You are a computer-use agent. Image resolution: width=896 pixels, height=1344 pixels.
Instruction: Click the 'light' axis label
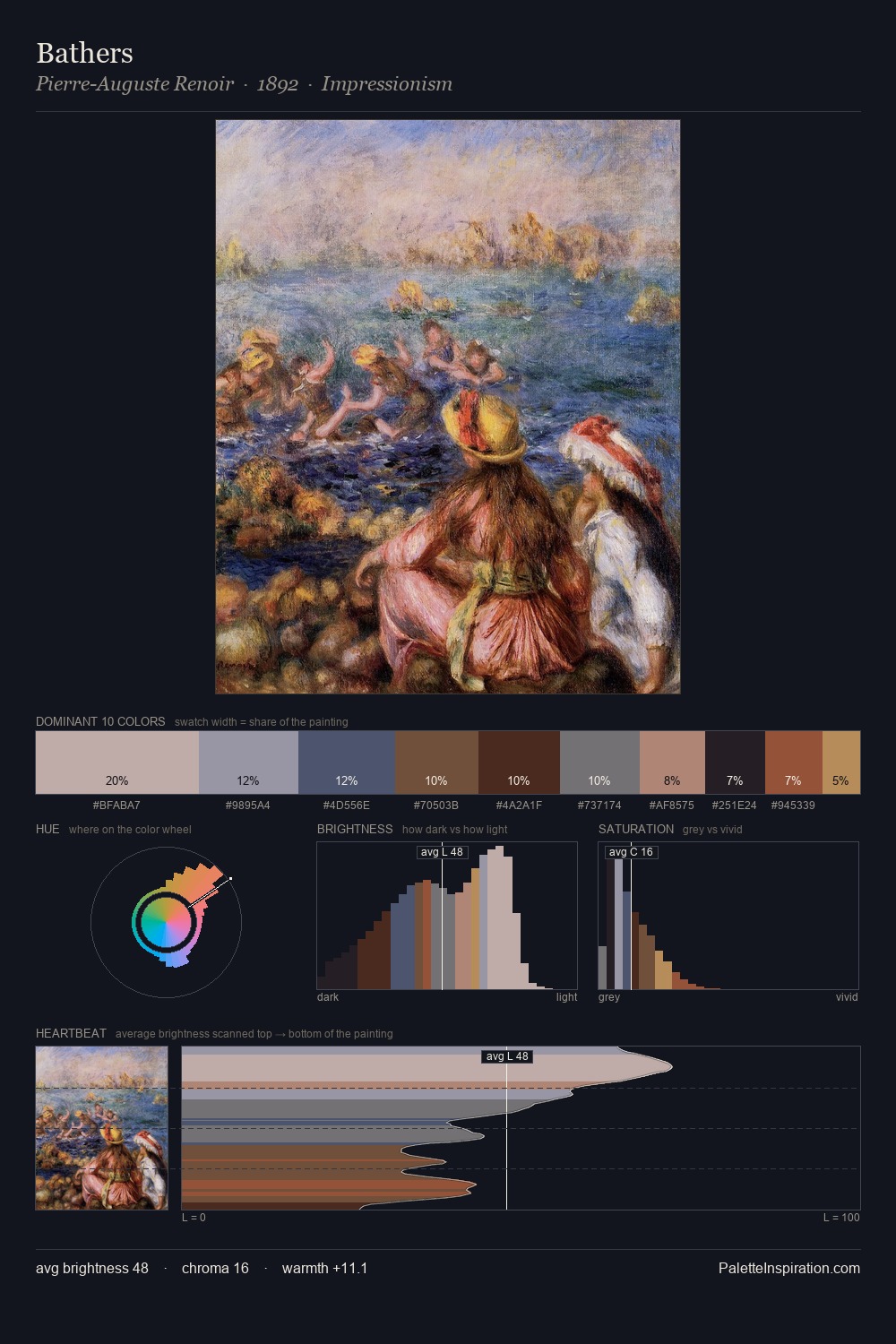[x=566, y=997]
